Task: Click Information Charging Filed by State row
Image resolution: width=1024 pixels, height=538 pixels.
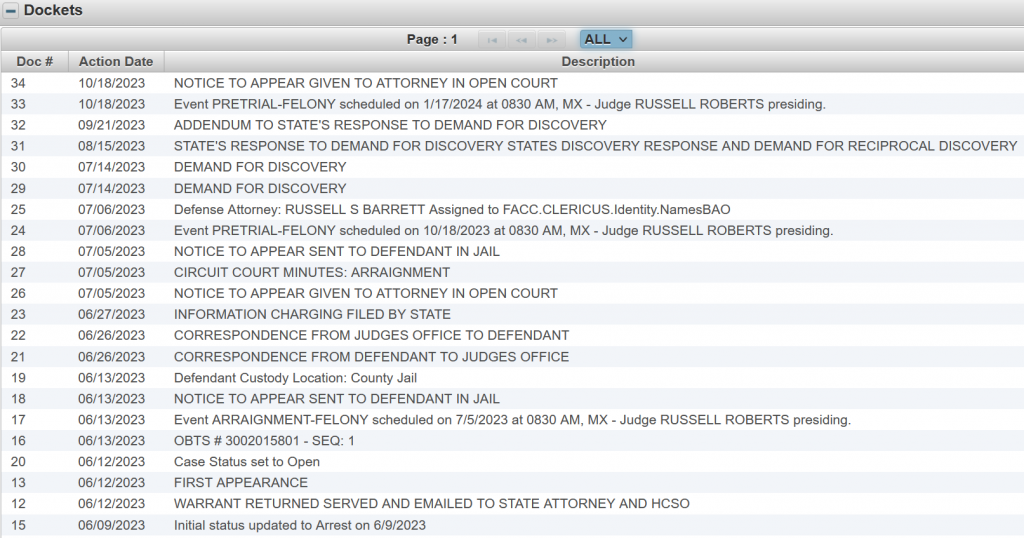Action: (x=312, y=314)
